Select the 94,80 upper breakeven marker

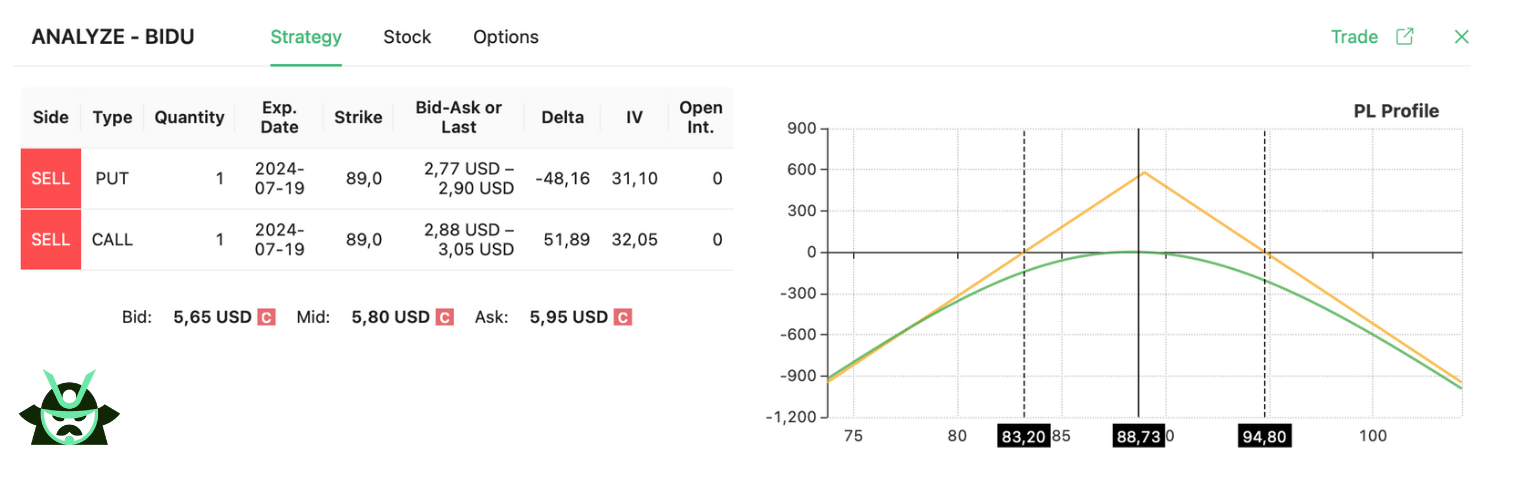1264,436
